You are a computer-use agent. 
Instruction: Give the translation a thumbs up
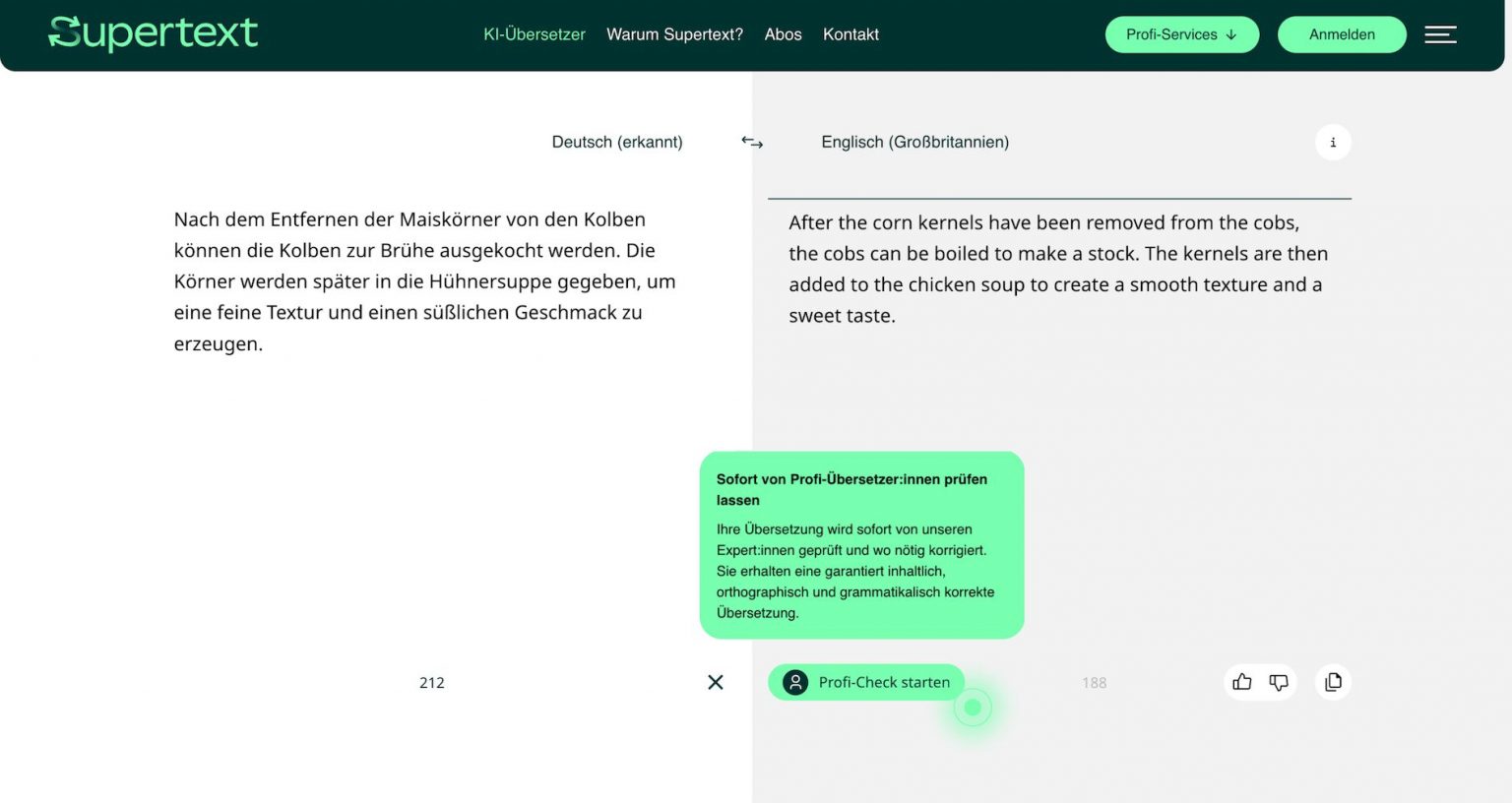(x=1242, y=682)
